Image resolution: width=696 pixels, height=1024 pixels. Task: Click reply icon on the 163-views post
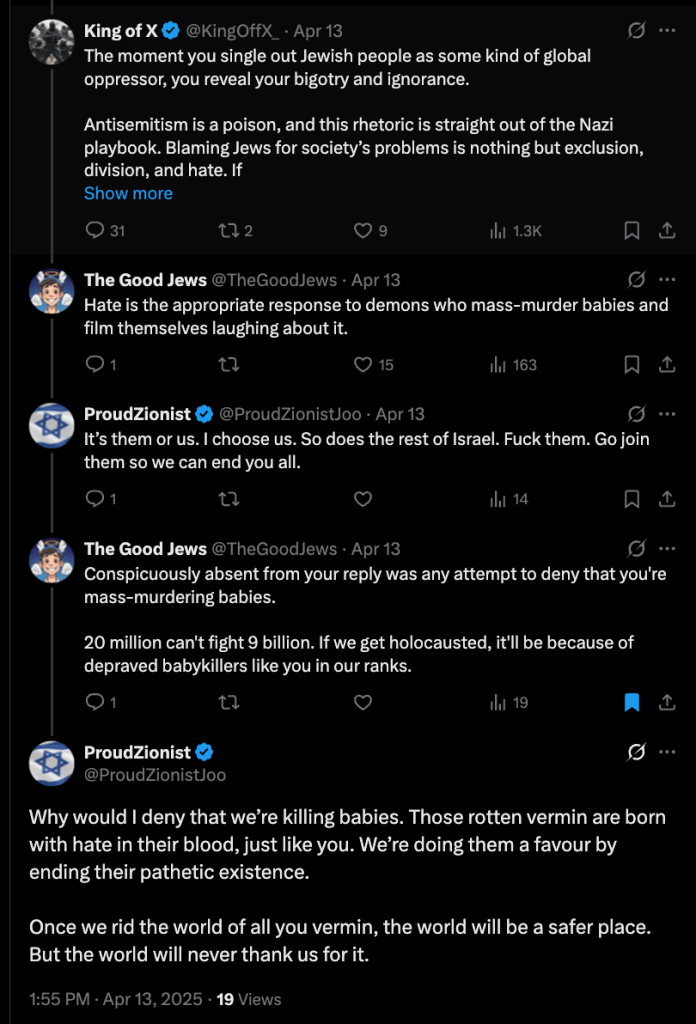pos(96,365)
